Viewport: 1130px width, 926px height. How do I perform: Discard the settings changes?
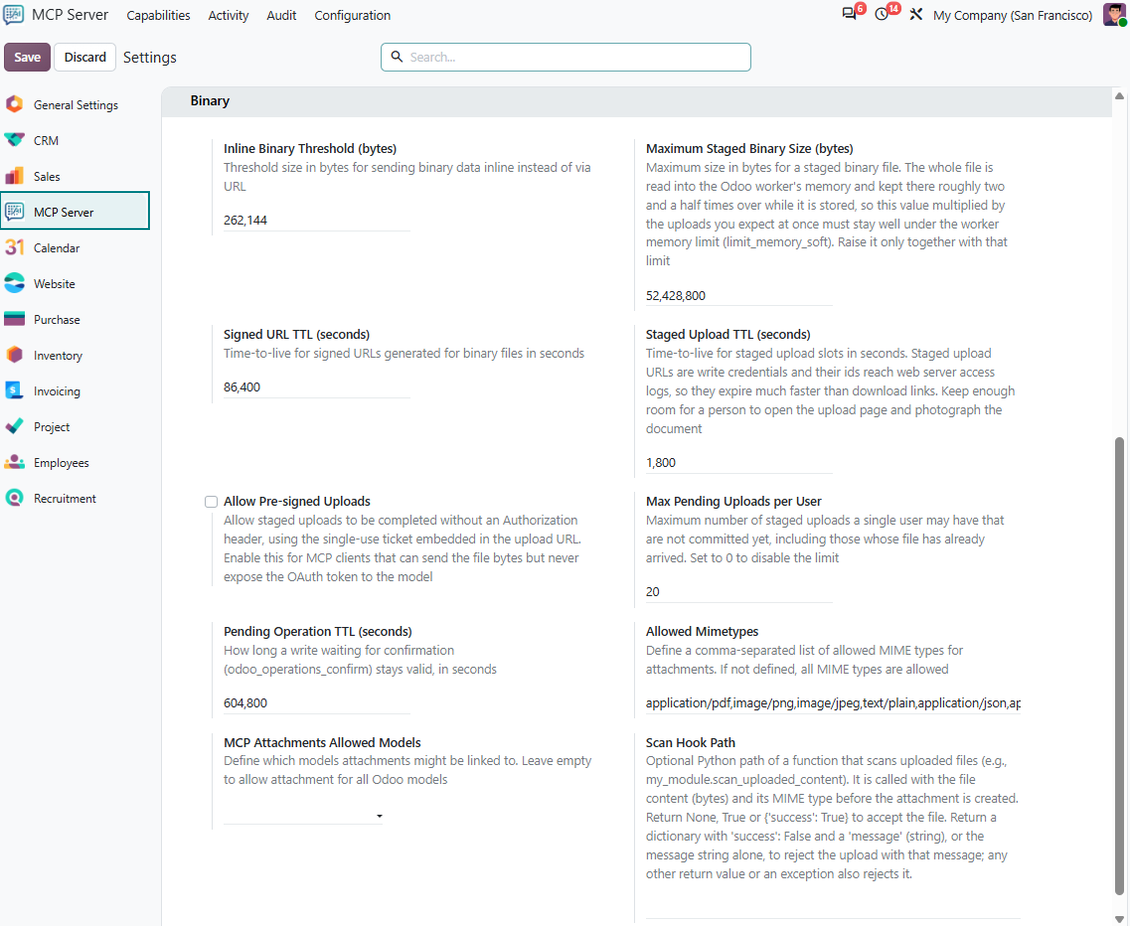[85, 57]
